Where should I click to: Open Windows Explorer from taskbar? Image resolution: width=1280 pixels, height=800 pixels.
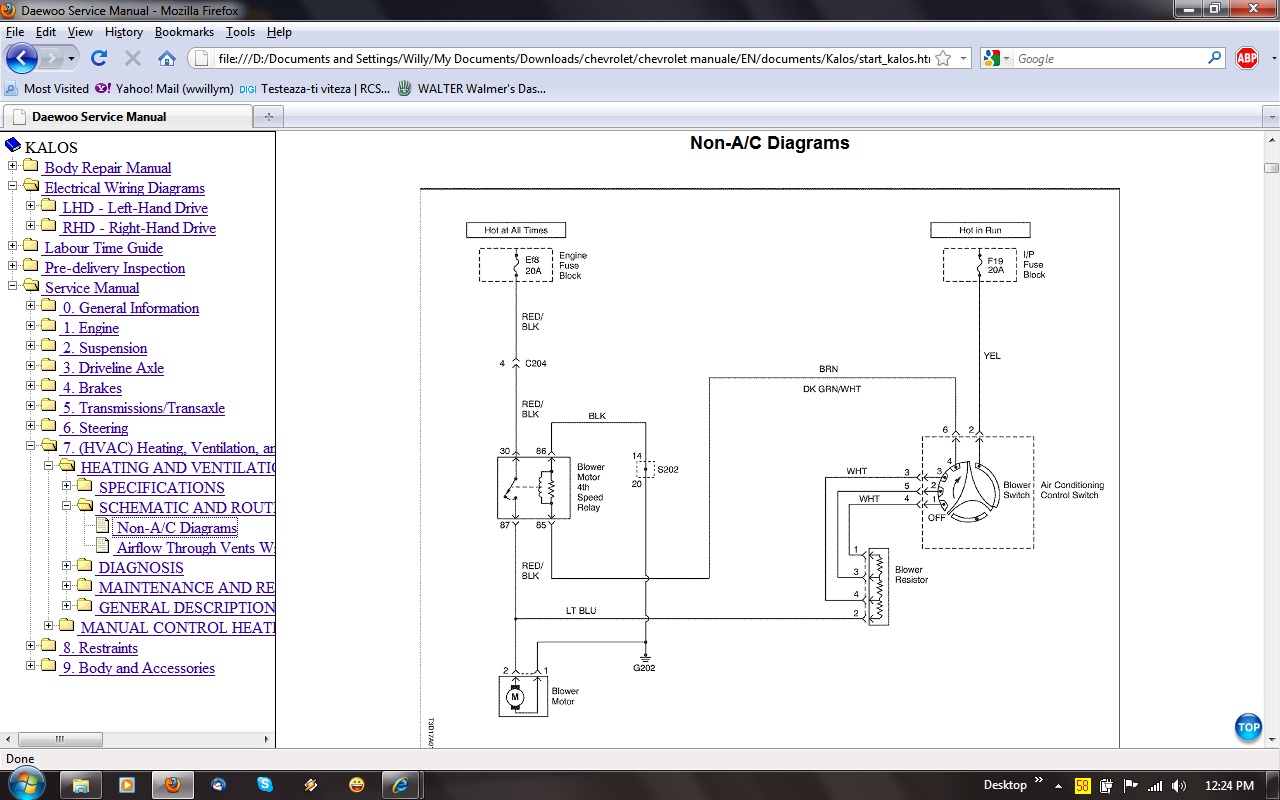[81, 785]
